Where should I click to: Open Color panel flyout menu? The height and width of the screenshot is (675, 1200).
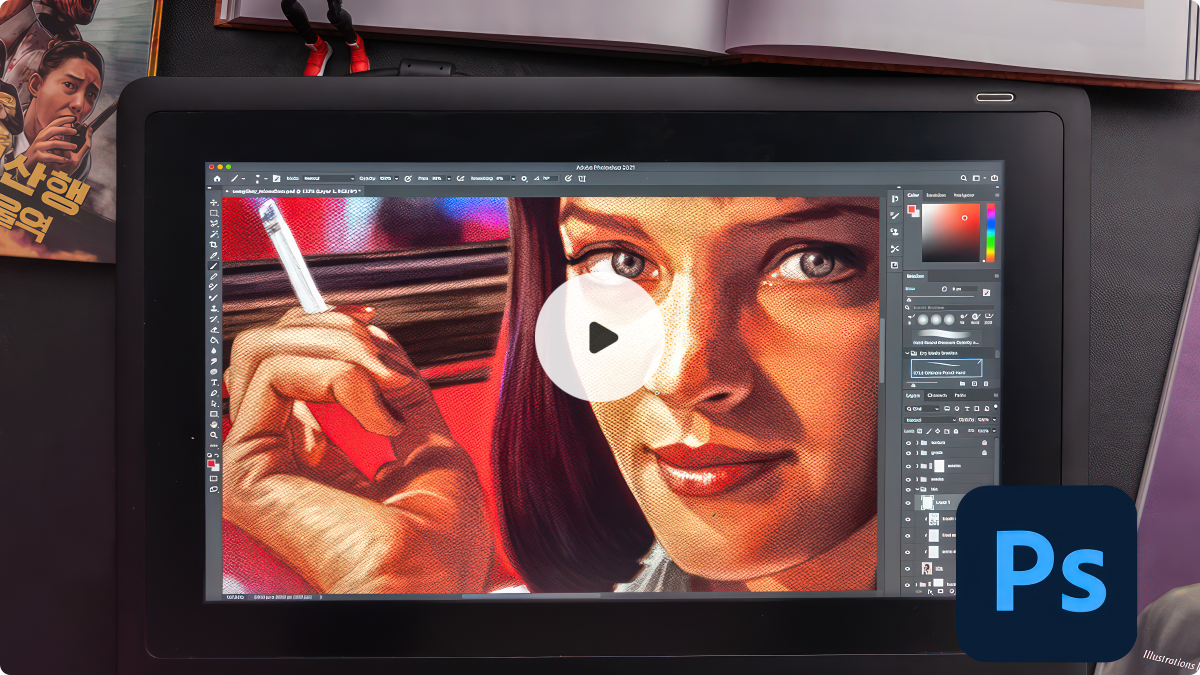997,195
